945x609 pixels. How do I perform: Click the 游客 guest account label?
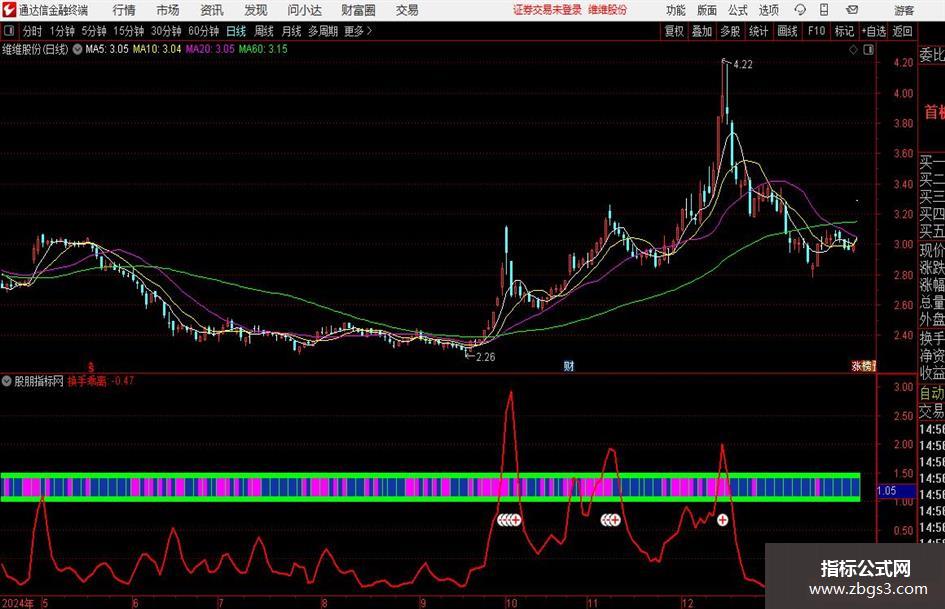[x=903, y=10]
